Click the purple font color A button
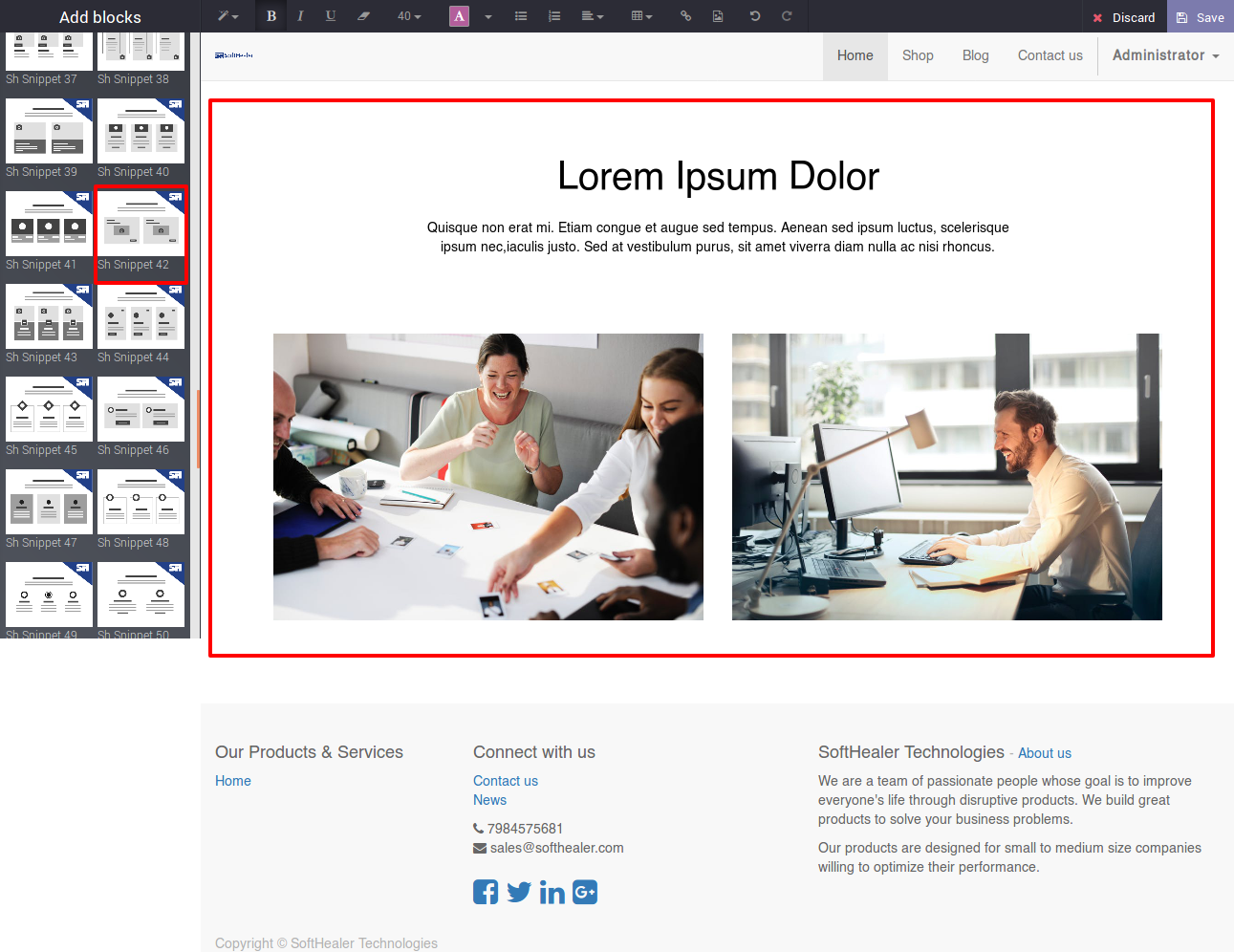The width and height of the screenshot is (1234, 952). [x=460, y=16]
